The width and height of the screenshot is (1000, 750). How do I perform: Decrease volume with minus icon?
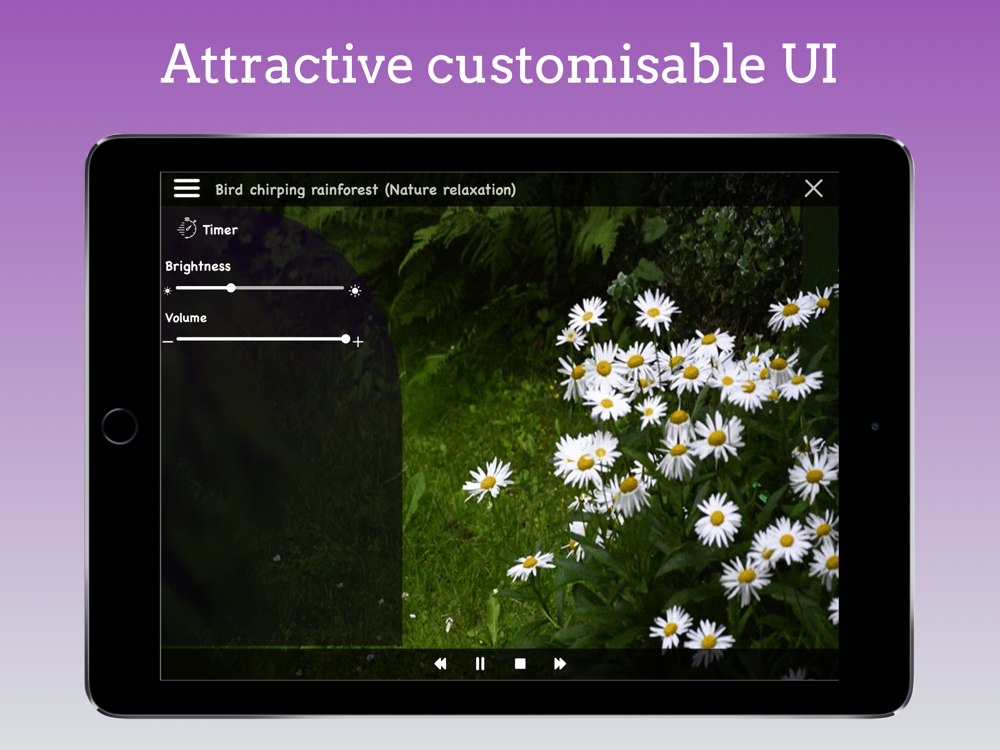point(168,342)
